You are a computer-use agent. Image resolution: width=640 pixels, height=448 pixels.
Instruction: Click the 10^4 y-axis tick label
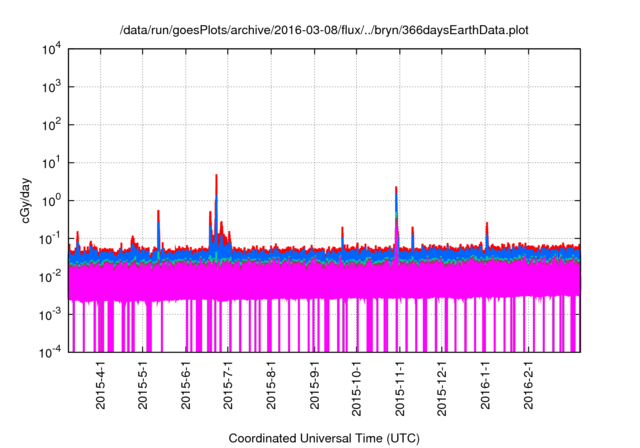click(52, 50)
